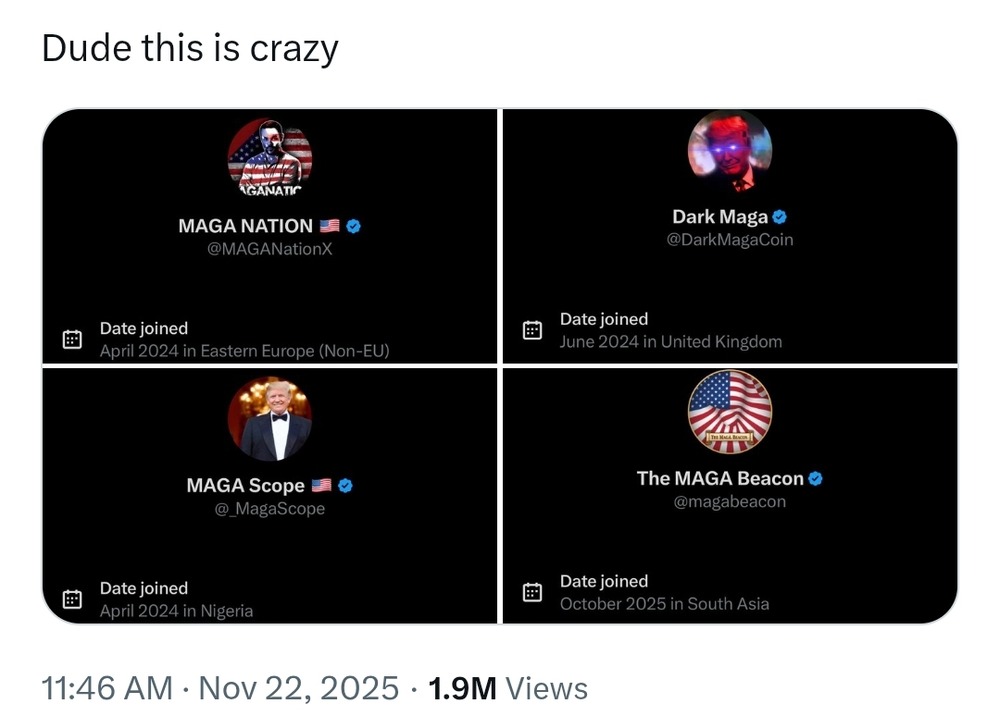Click Dark Maga verified checkmark
Image resolution: width=1000 pixels, height=716 pixels.
point(780,217)
